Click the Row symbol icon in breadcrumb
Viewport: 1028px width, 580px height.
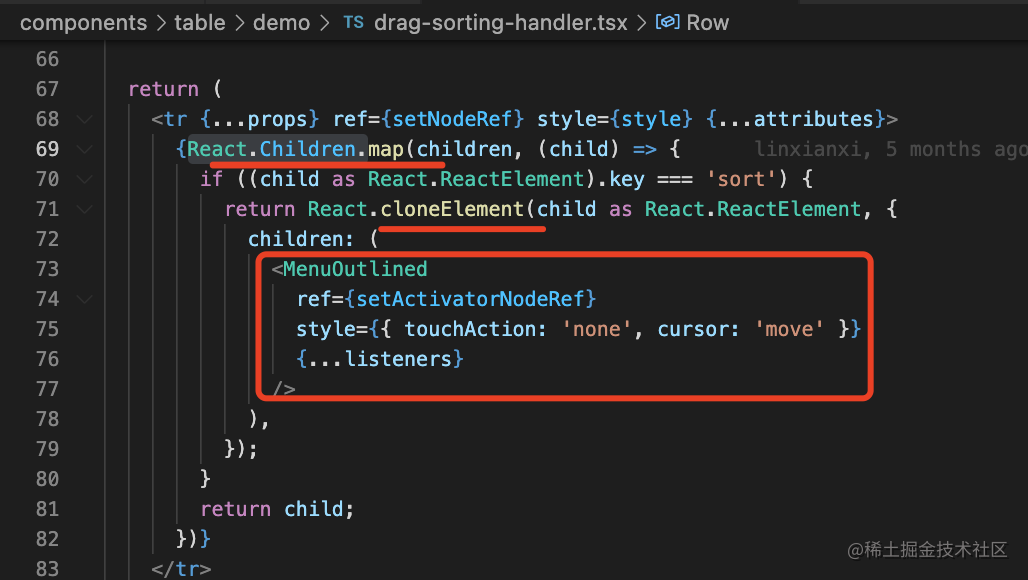667,22
